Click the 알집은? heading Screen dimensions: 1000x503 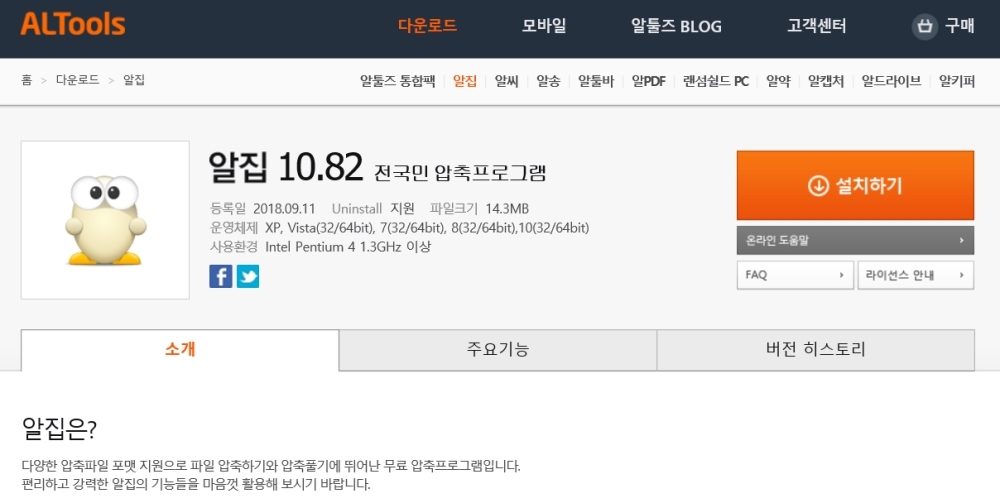pos(59,429)
